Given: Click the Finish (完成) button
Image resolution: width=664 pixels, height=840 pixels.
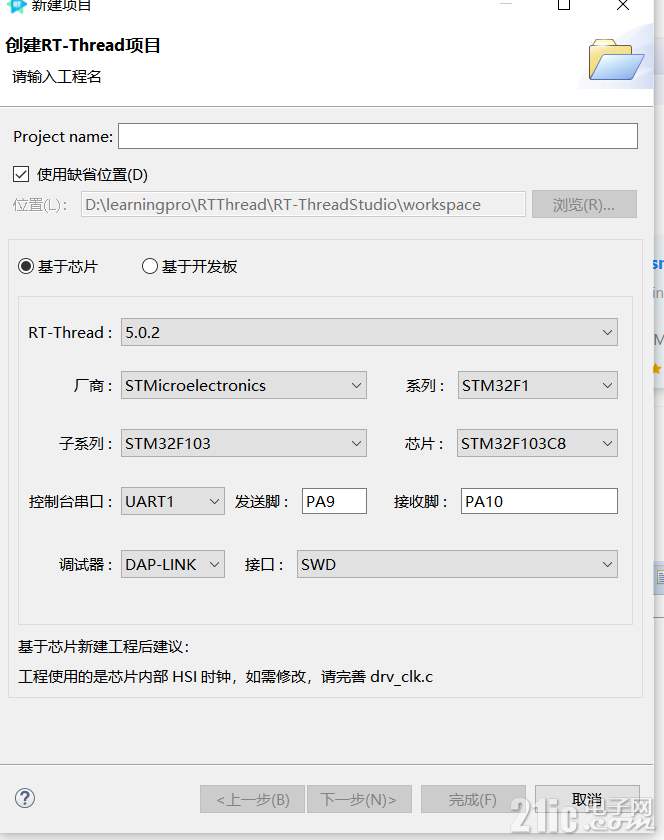Looking at the screenshot, I should point(473,799).
